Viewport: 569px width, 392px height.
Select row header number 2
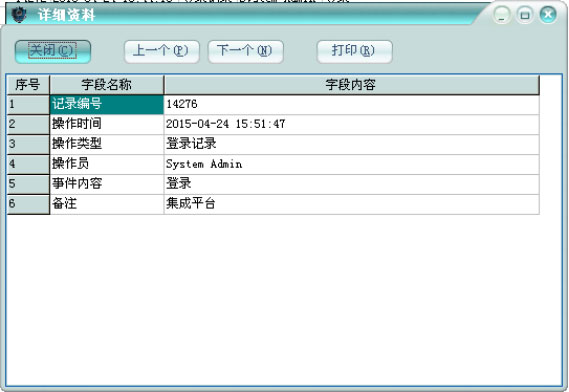tap(28, 124)
